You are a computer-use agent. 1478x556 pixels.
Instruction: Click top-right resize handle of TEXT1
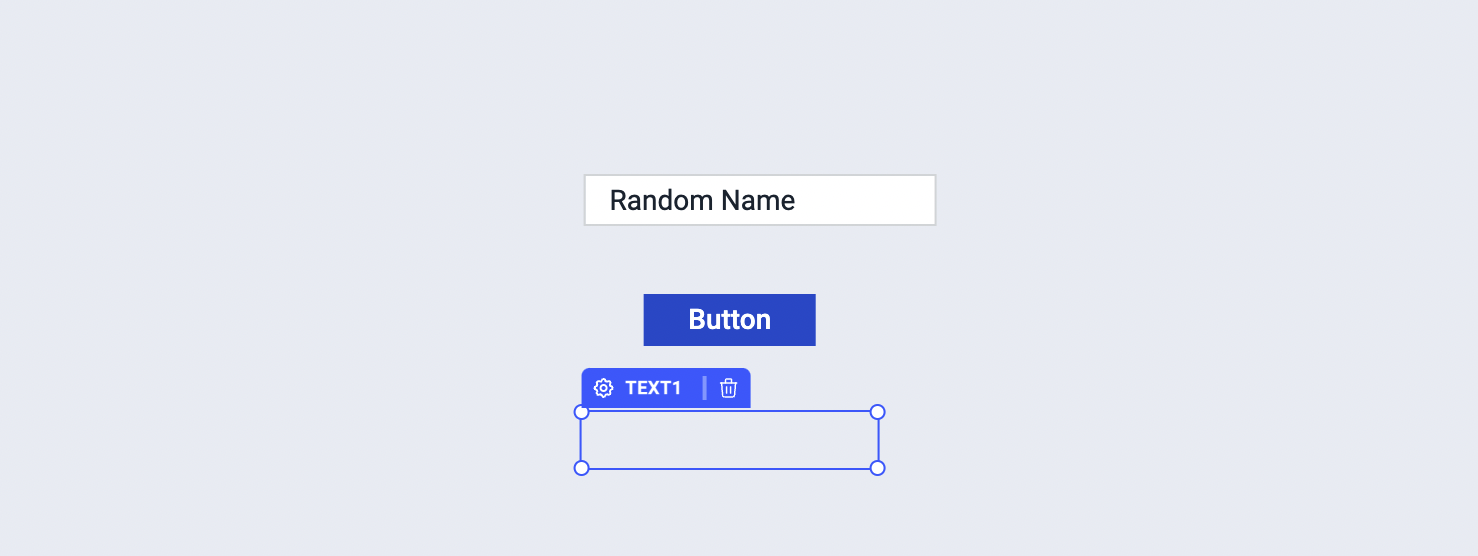[877, 412]
